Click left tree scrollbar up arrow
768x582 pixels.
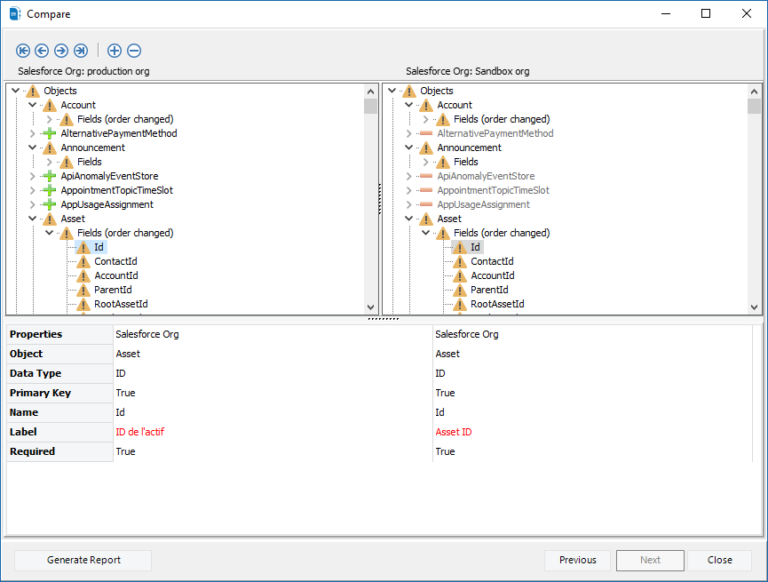tap(370, 92)
